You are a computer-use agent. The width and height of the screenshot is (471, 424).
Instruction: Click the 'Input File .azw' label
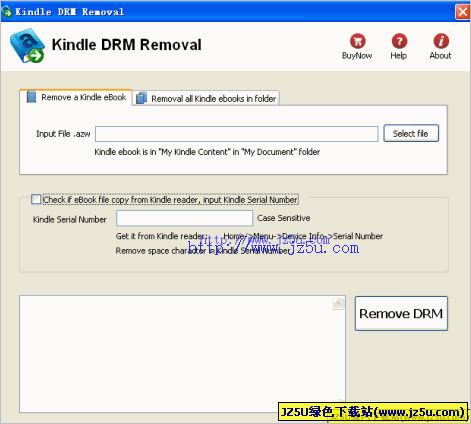pyautogui.click(x=63, y=134)
